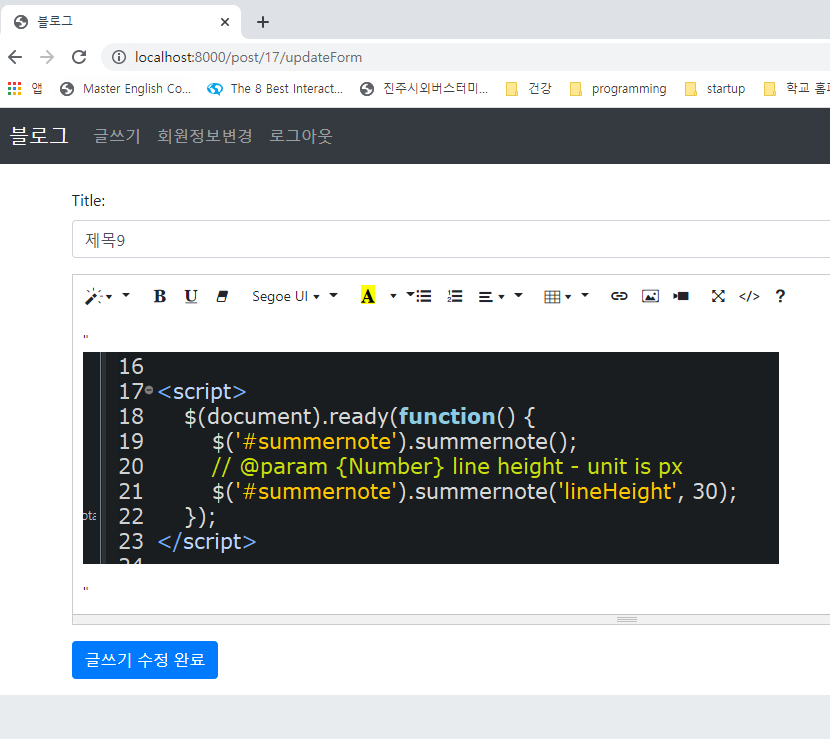The image size is (830, 739).
Task: Open The 8 Best Interact... bookmark
Action: pyautogui.click(x=275, y=88)
